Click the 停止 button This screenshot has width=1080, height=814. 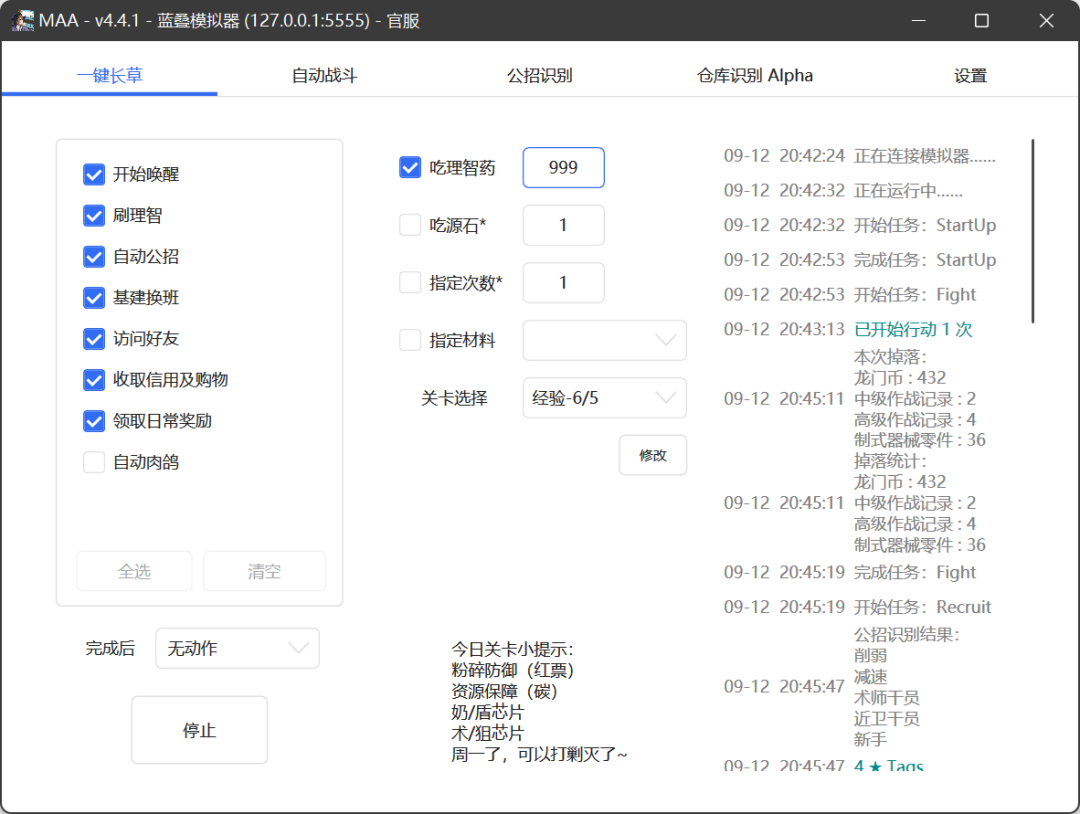[199, 730]
